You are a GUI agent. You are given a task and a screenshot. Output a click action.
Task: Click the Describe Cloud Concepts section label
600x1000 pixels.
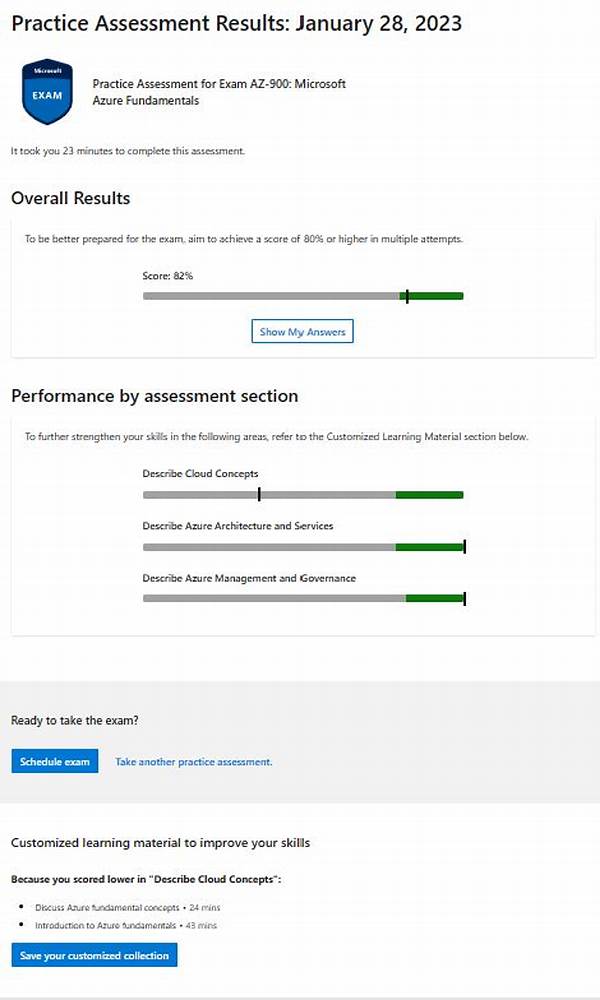201,474
